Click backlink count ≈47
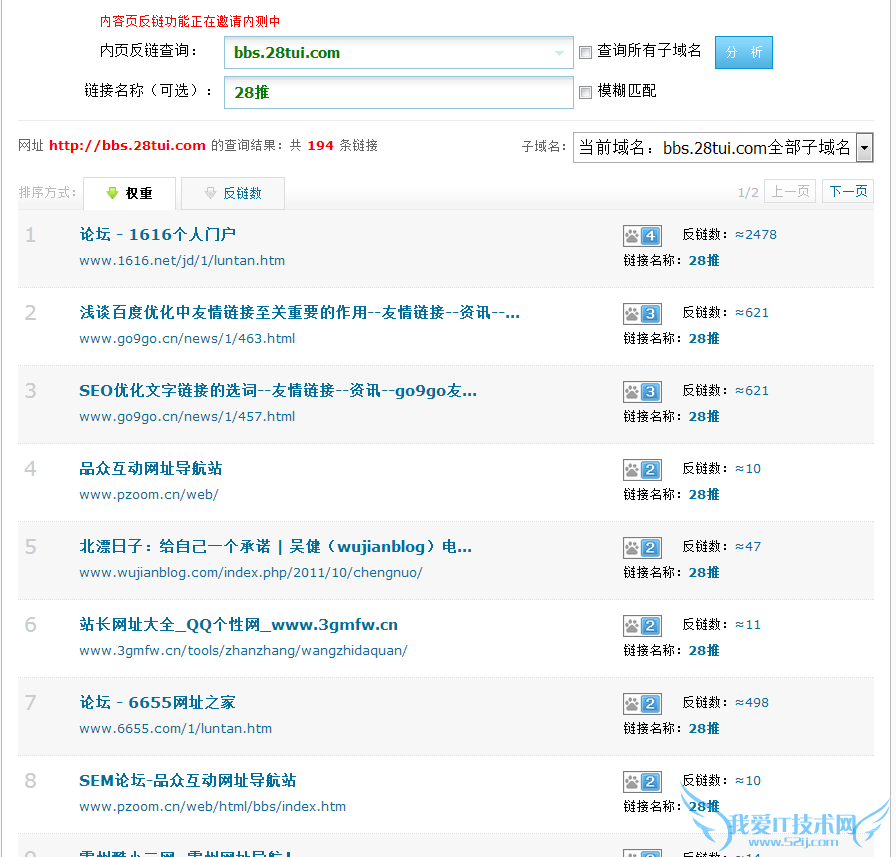 pos(747,547)
